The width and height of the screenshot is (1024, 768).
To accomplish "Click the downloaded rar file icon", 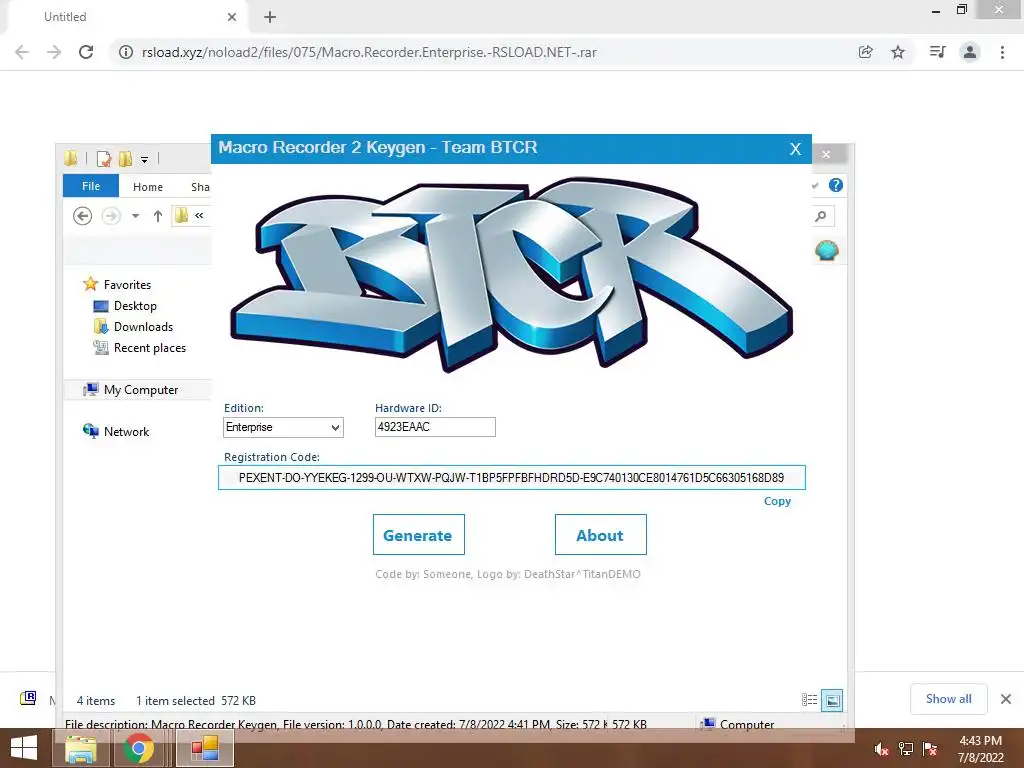I will 28,699.
